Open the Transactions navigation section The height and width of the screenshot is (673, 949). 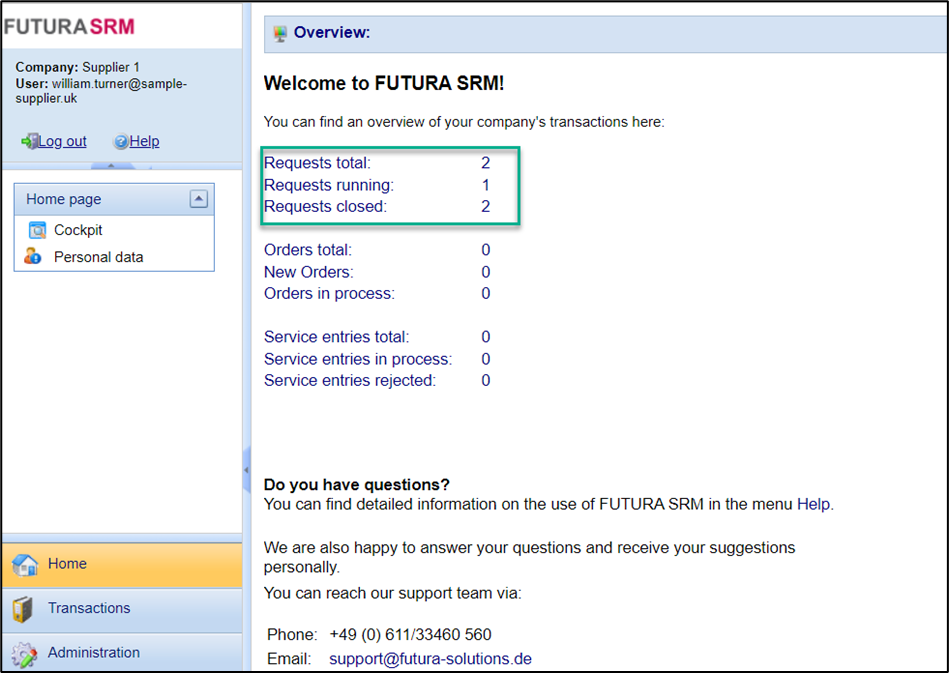pos(89,608)
